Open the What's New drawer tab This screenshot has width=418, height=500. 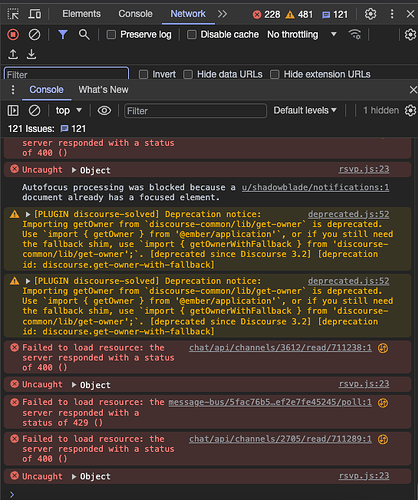coord(103,90)
